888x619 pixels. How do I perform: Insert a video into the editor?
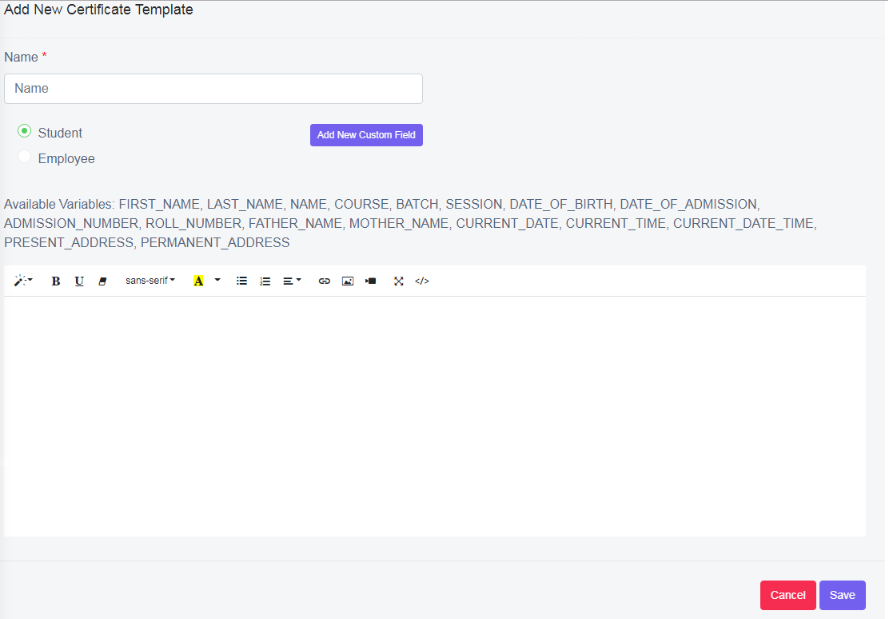click(x=371, y=281)
